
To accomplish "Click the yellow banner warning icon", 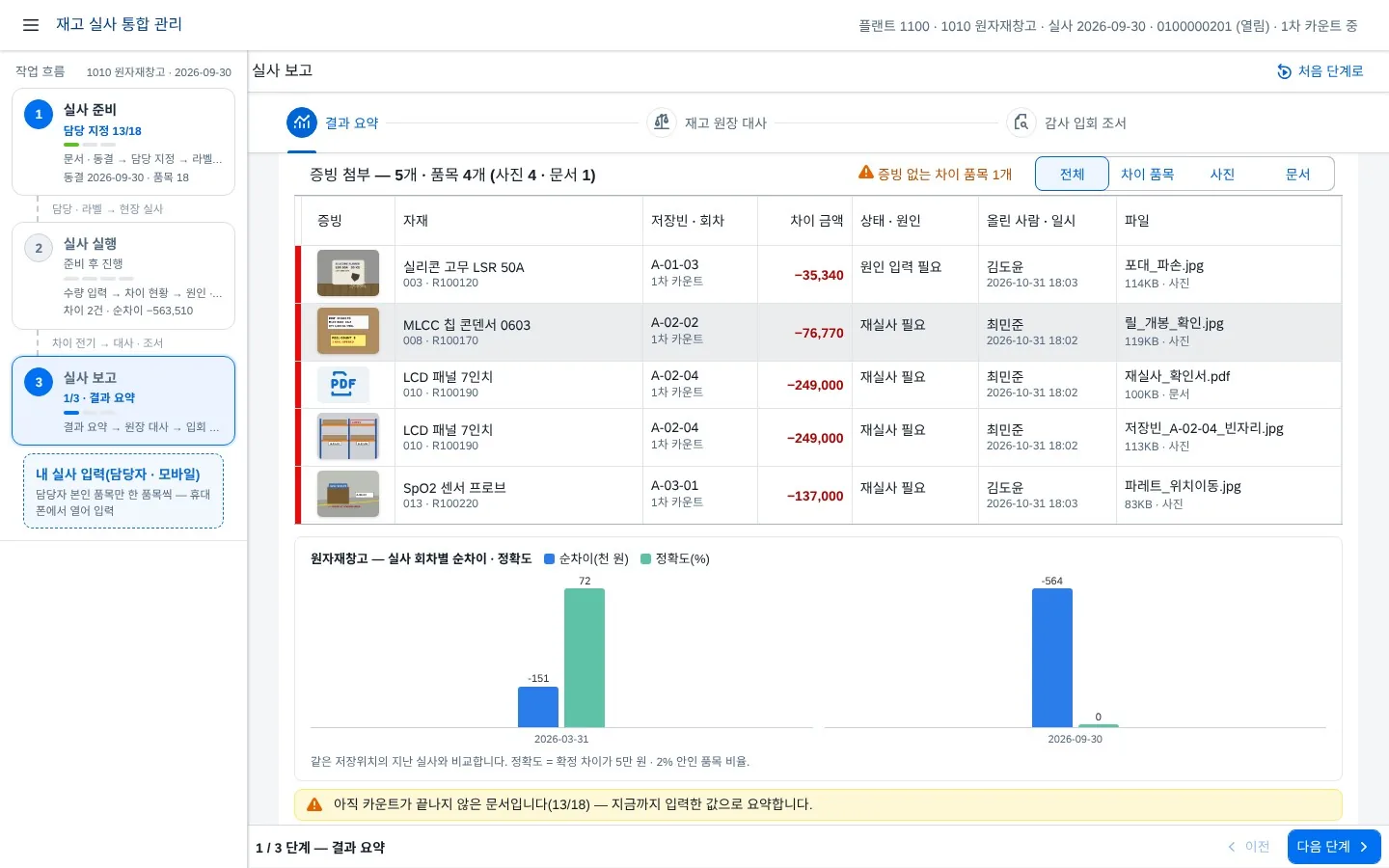I will pyautogui.click(x=314, y=804).
